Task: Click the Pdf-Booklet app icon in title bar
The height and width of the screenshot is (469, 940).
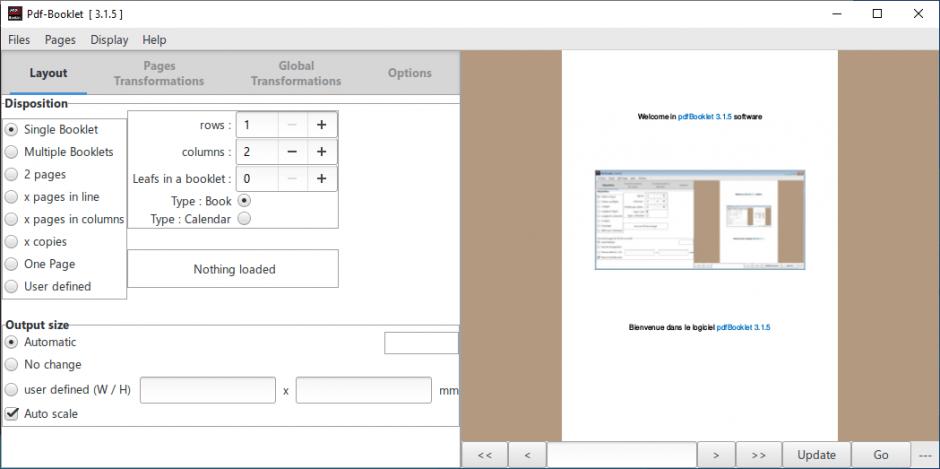Action: pyautogui.click(x=15, y=14)
